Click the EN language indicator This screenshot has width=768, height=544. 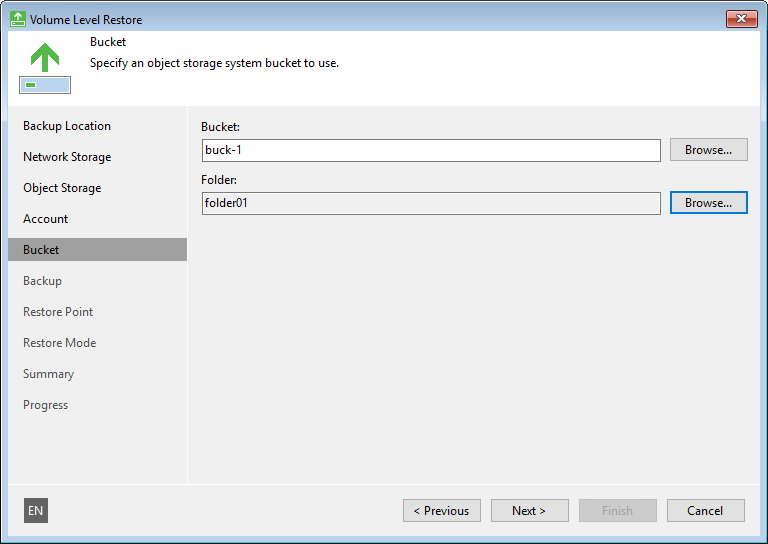36,511
